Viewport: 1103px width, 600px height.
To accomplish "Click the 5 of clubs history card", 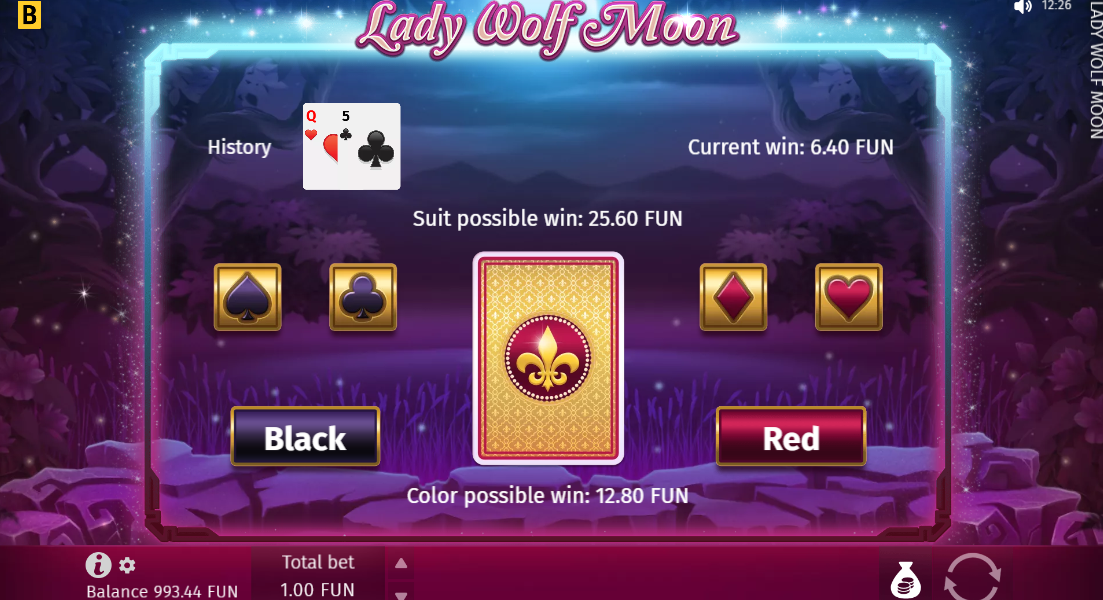I will [x=369, y=146].
